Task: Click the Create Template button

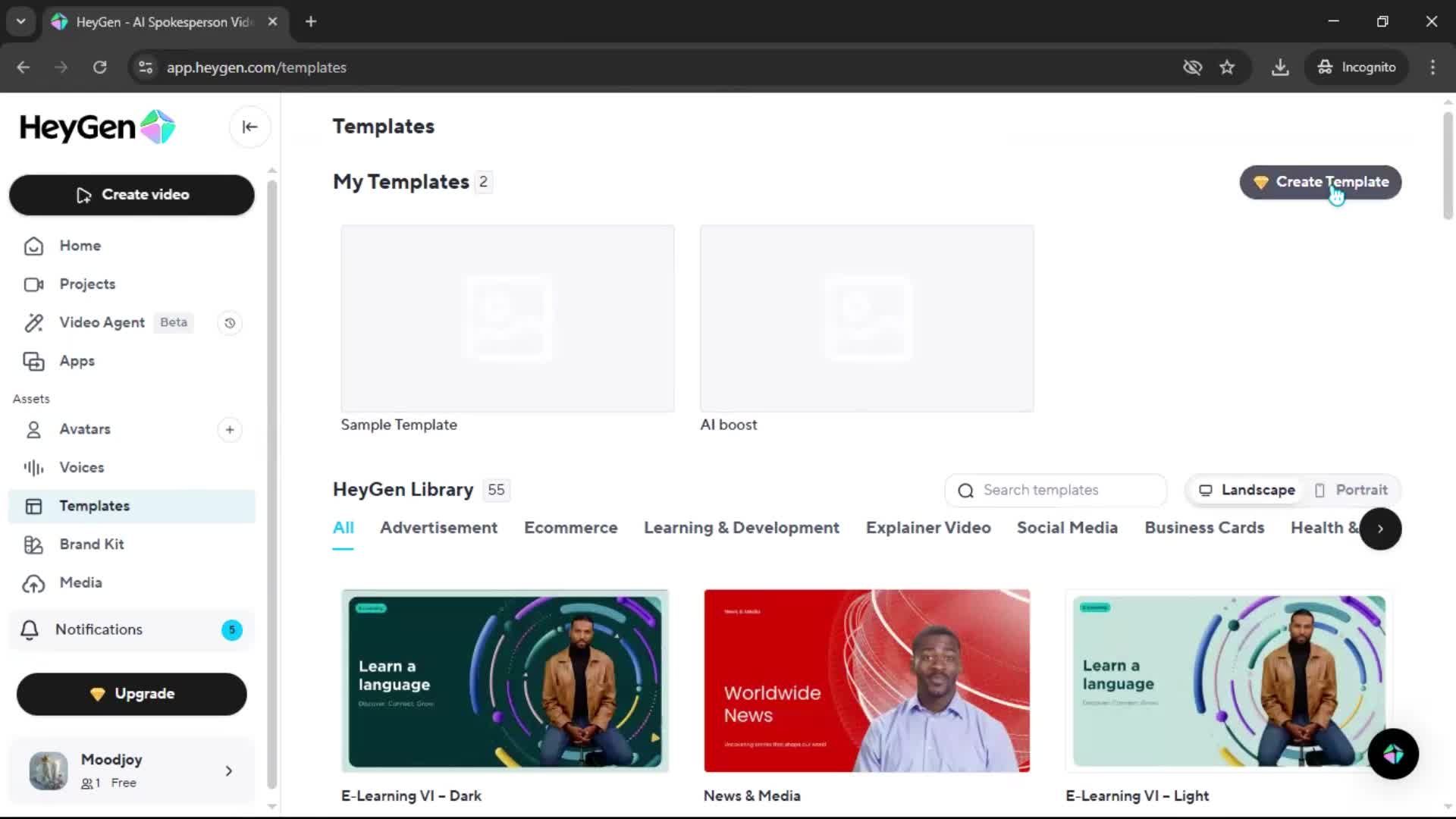Action: click(1320, 182)
